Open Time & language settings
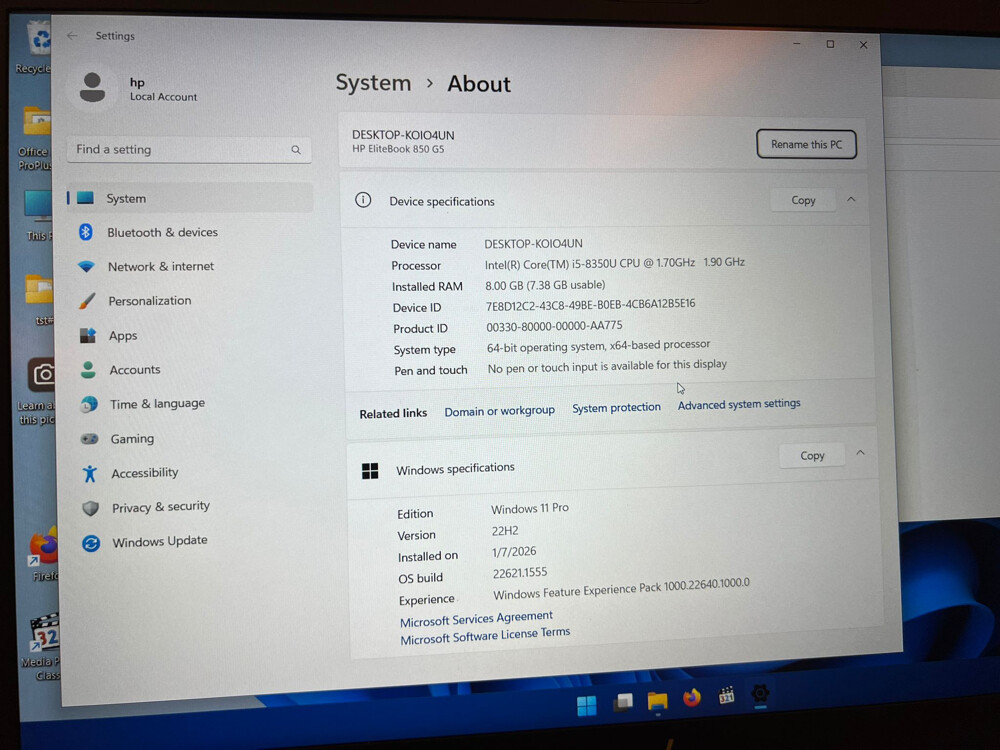Screen dimensions: 1000x750 coord(157,404)
